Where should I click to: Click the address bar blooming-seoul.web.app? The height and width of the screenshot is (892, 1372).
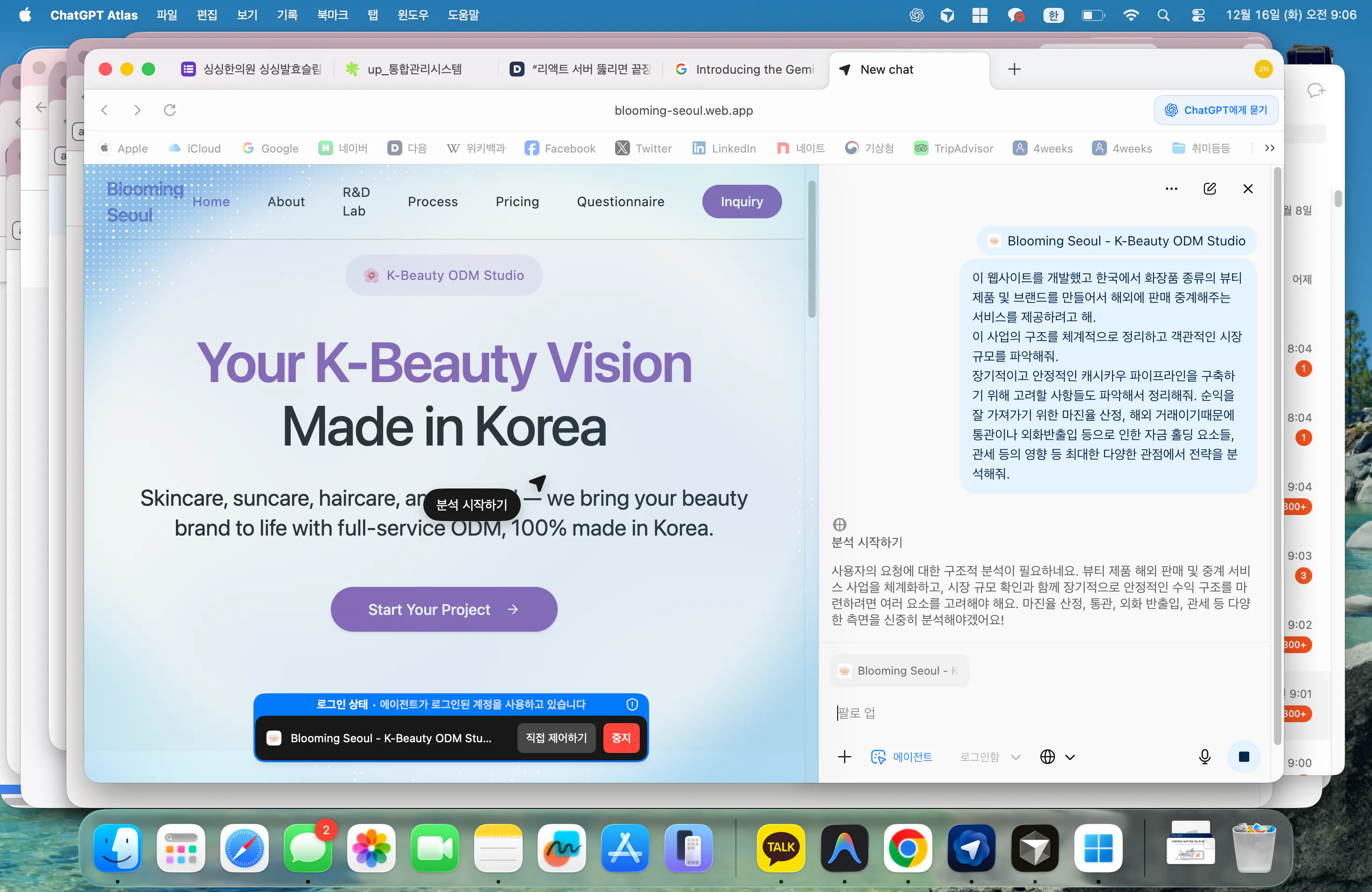683,110
